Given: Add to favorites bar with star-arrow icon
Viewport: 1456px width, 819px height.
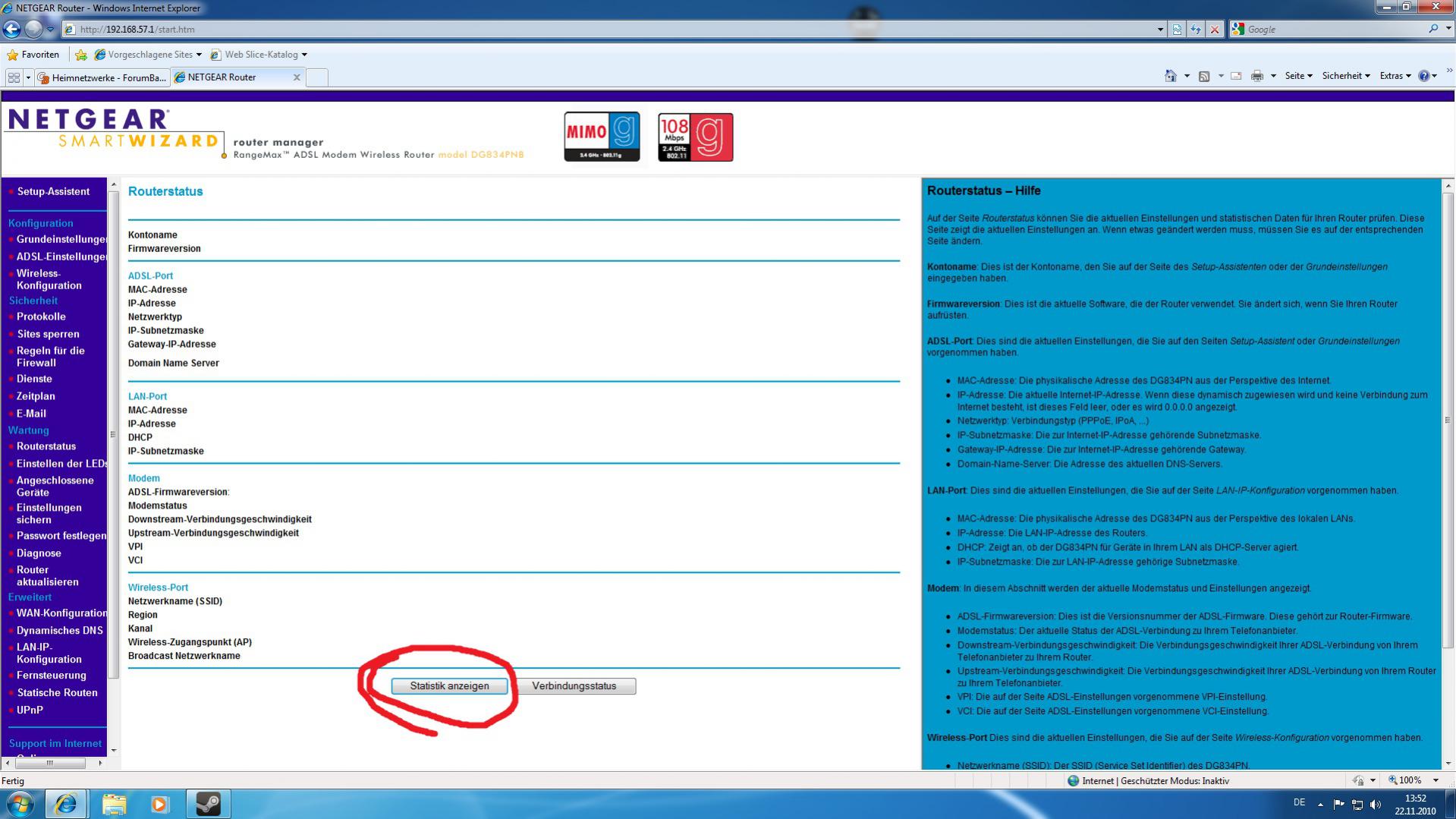Looking at the screenshot, I should click(x=81, y=55).
